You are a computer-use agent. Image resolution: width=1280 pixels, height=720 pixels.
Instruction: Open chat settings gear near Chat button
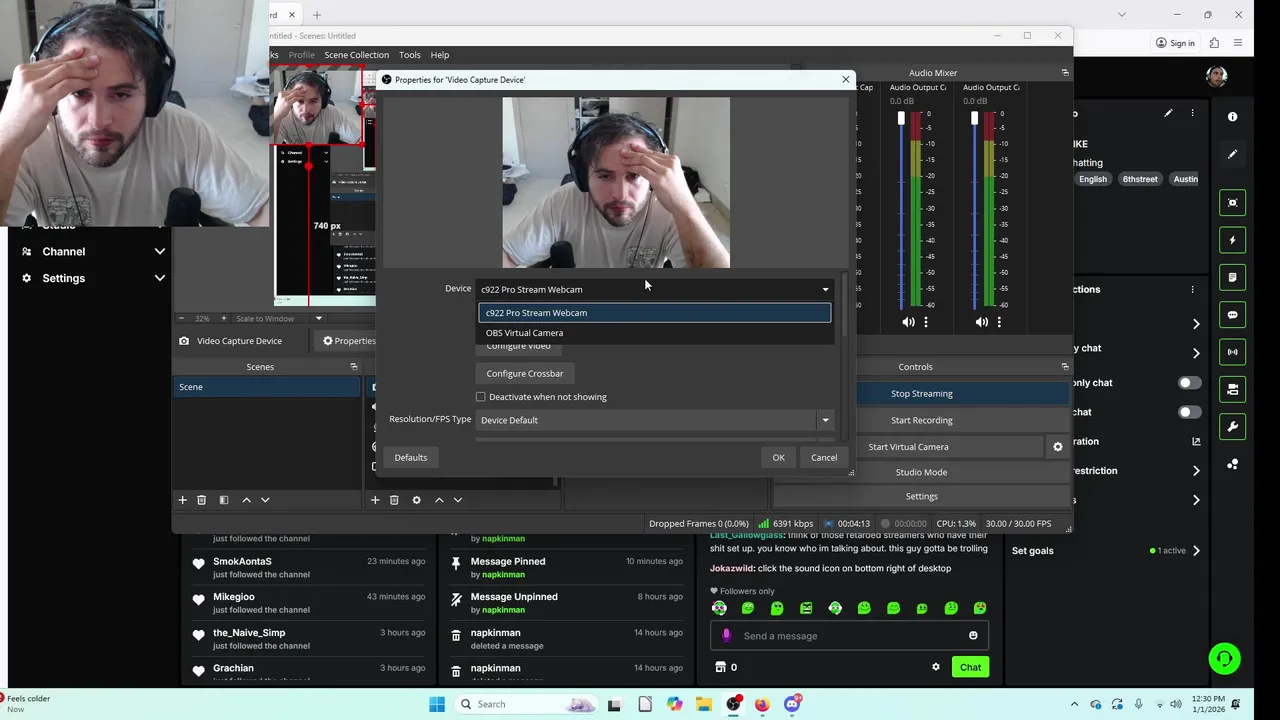[936, 667]
